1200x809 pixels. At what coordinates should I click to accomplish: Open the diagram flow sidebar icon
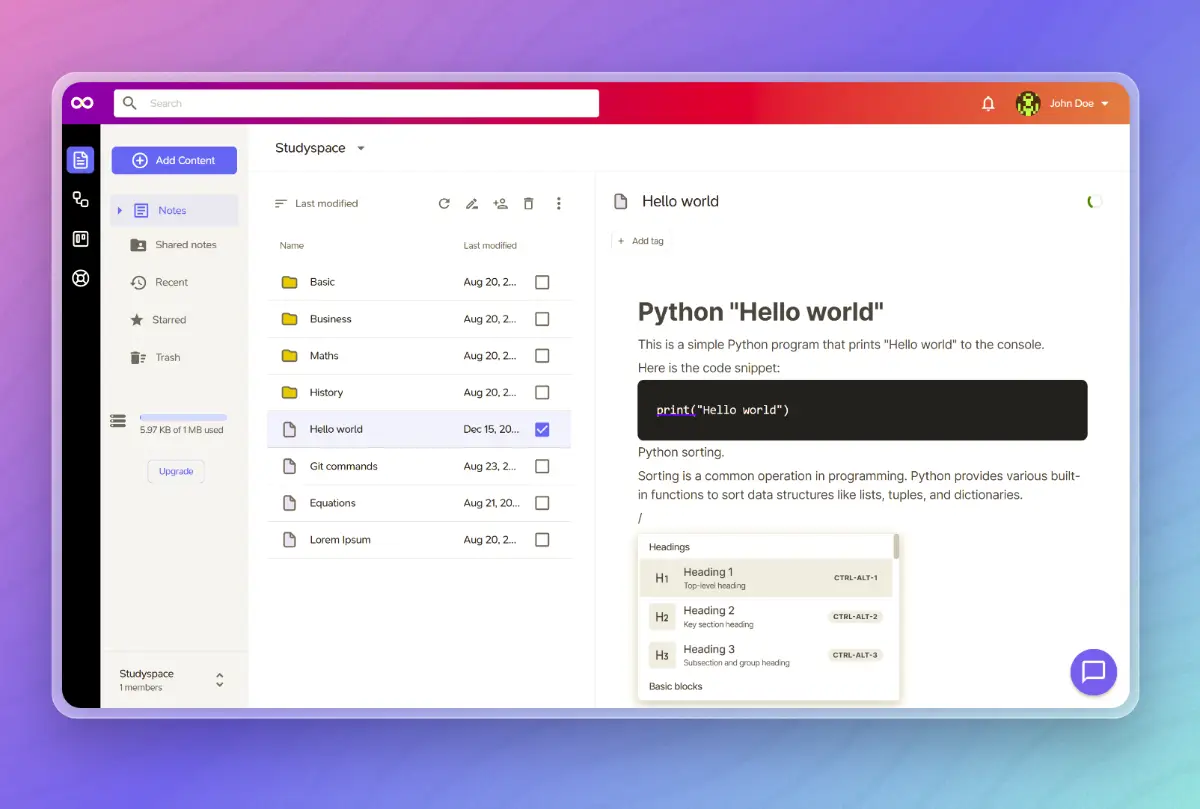point(81,200)
